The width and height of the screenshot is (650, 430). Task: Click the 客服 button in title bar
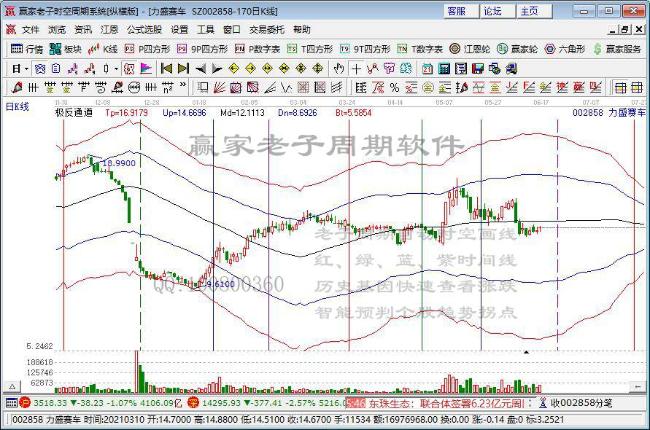[x=461, y=11]
